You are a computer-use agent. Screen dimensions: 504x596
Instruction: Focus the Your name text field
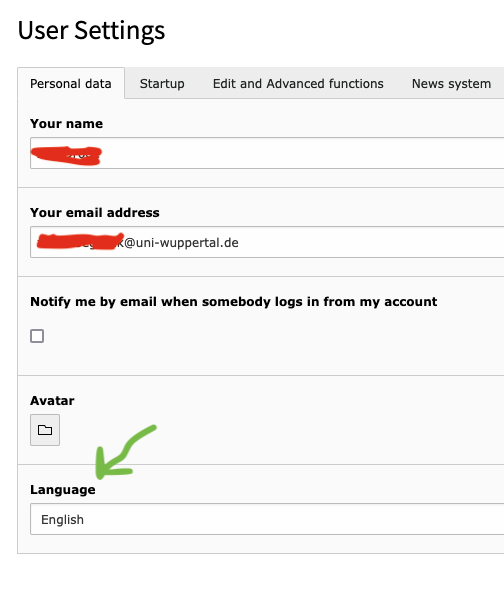[x=267, y=153]
